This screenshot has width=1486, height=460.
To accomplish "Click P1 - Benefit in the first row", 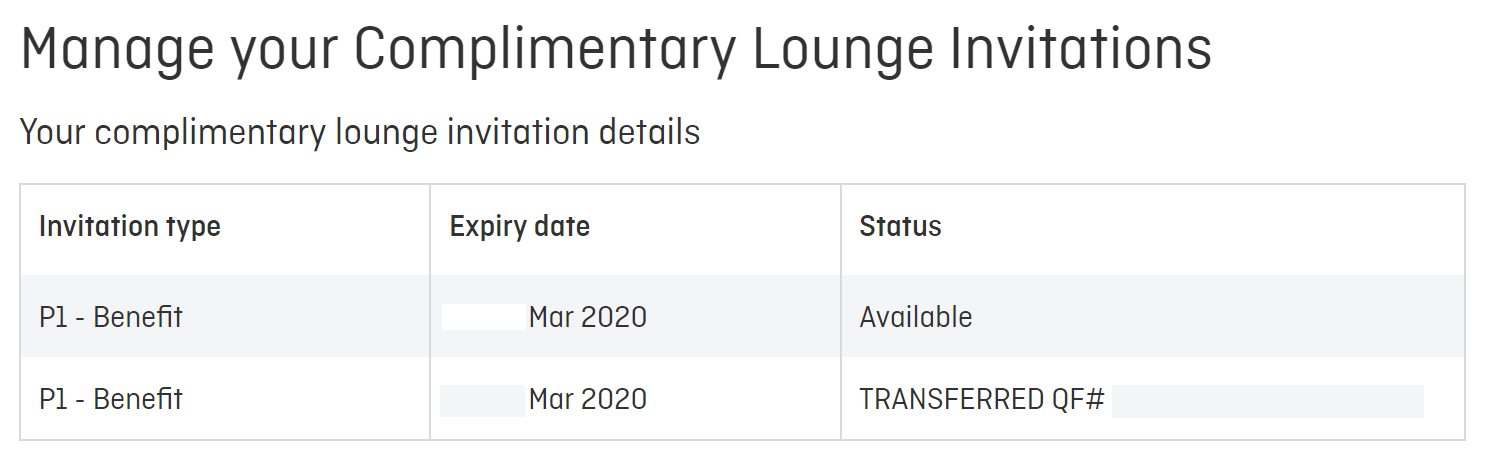I will (111, 318).
